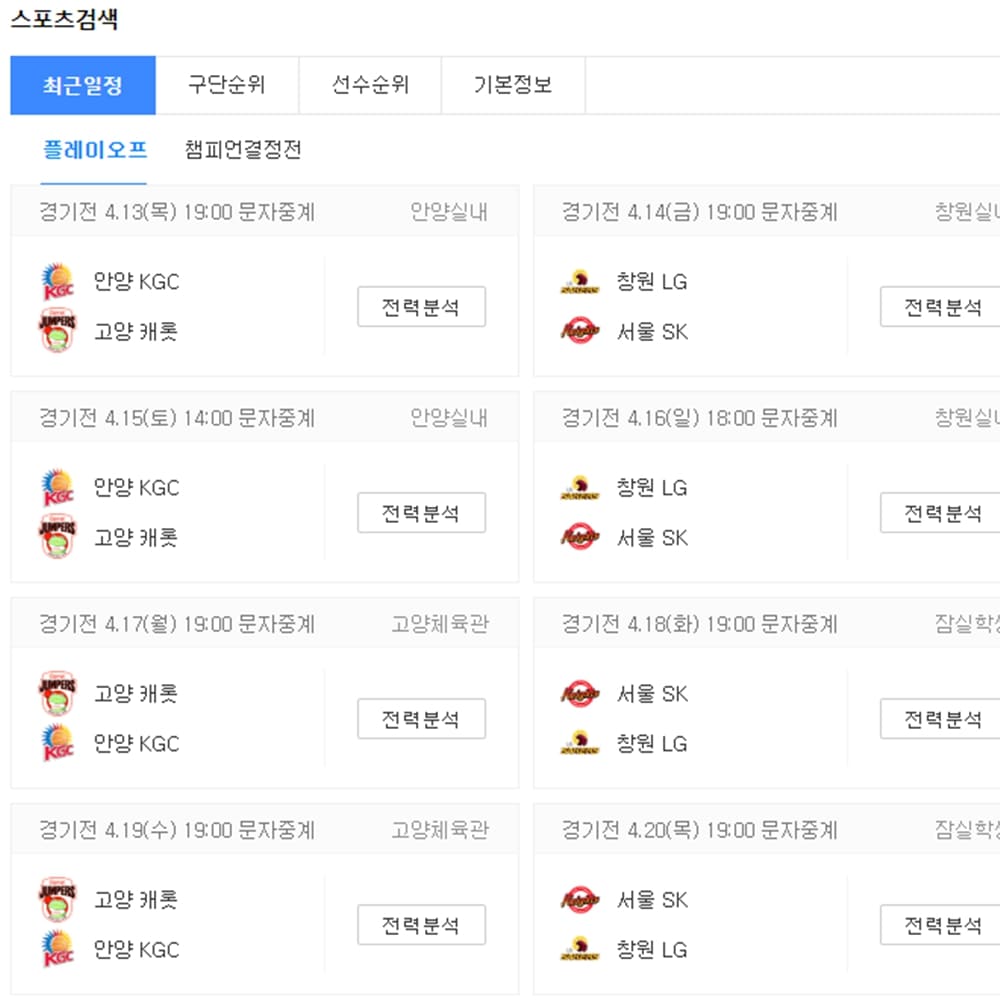Viewport: 1000px width, 1000px height.
Task: Click the 고양 캐롯 logo in the 4.17 game
Action: (57, 693)
